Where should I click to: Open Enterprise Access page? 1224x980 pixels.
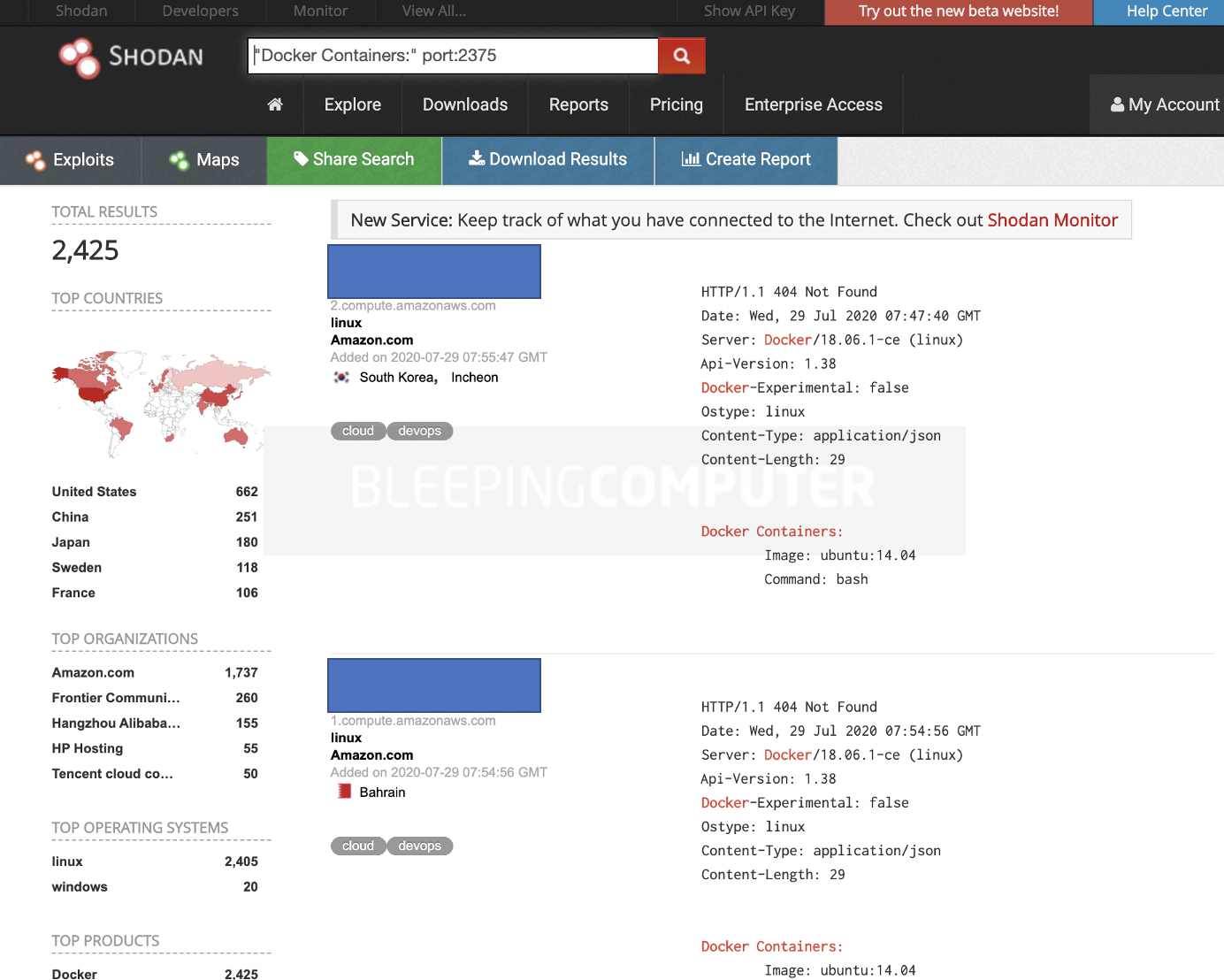(x=814, y=104)
